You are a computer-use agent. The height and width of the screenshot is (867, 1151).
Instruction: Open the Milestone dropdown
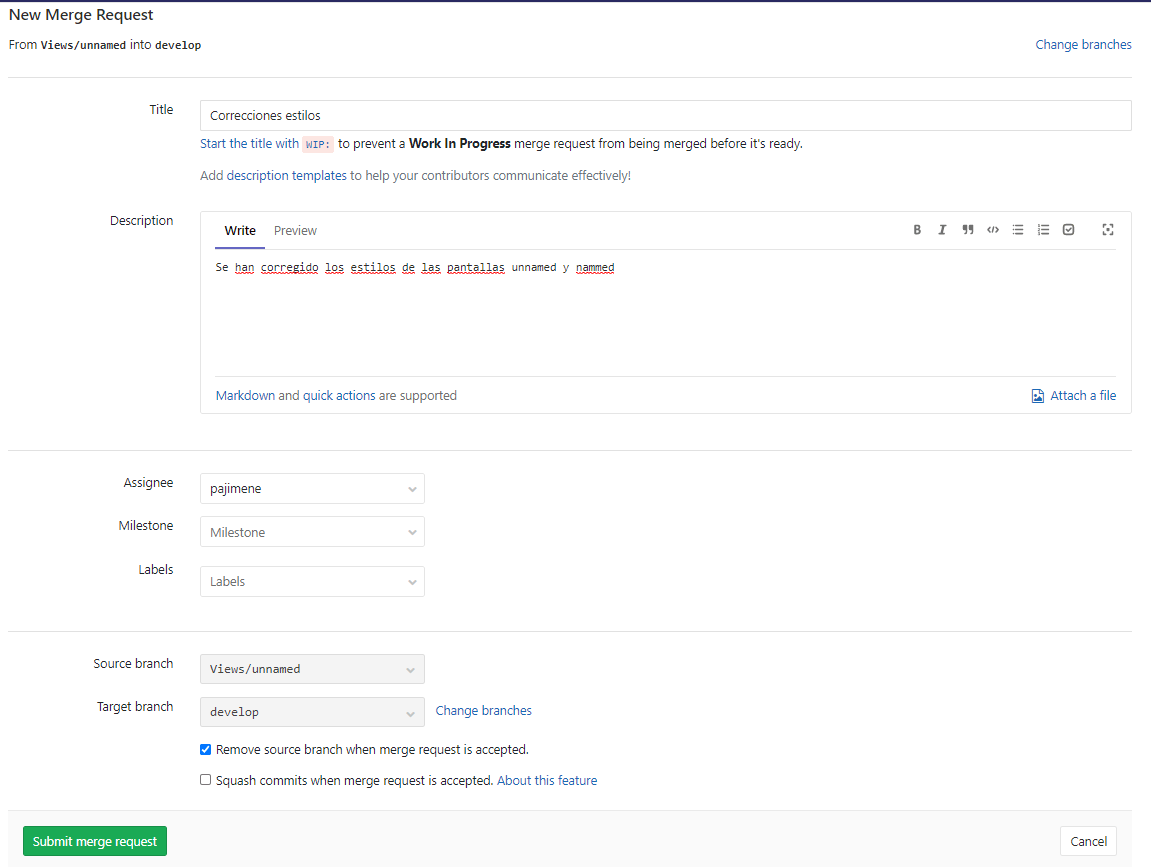tap(312, 531)
